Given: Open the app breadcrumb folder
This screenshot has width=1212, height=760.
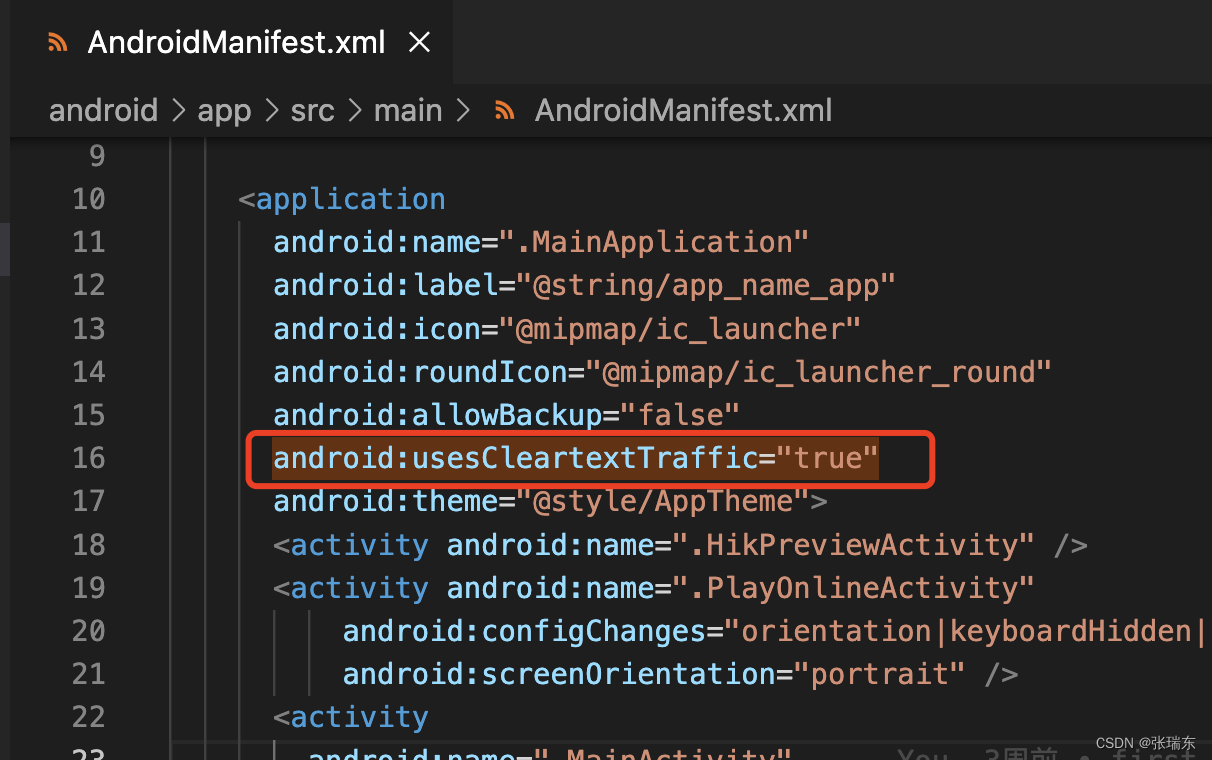Looking at the screenshot, I should click(224, 110).
